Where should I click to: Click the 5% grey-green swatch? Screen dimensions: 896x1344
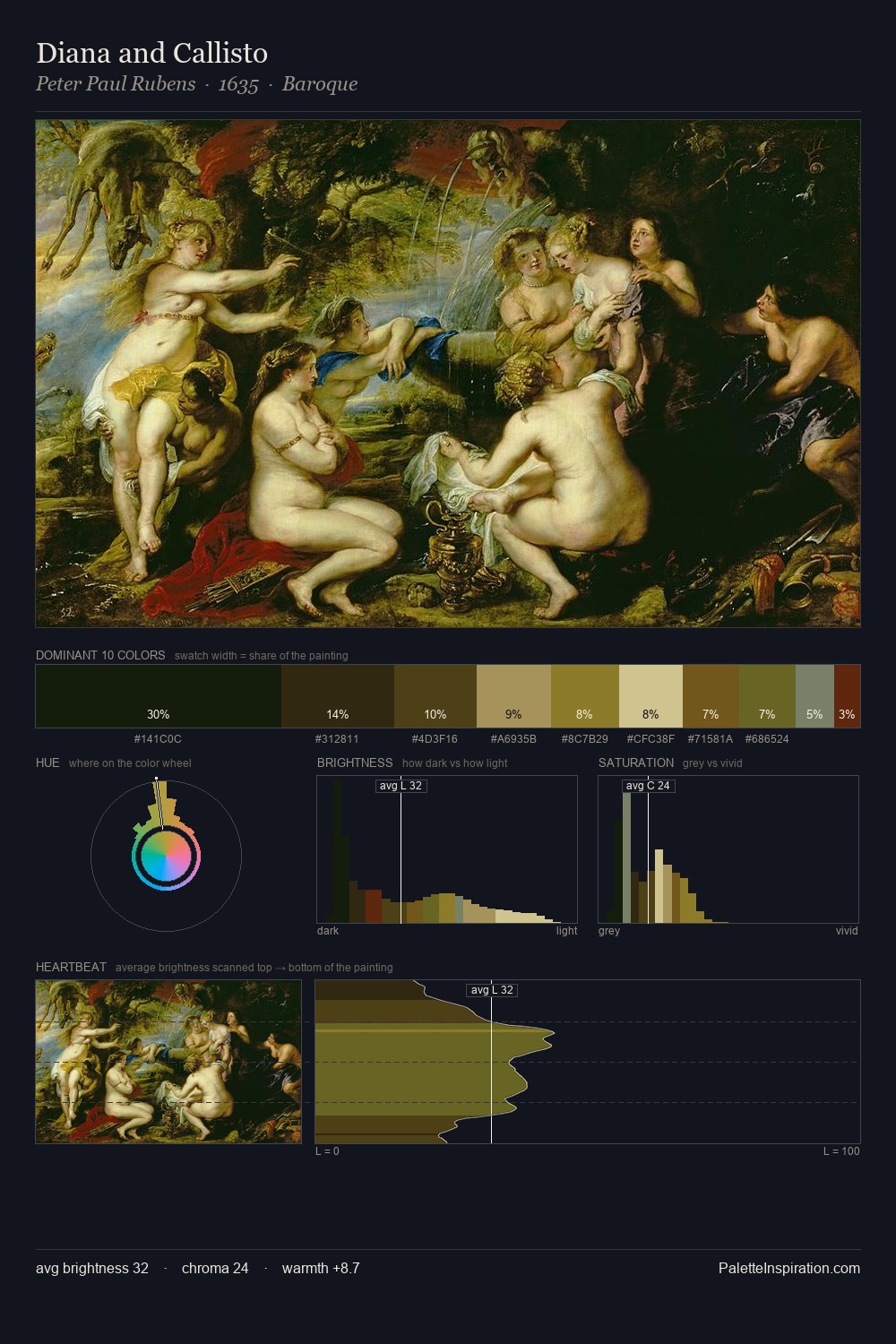814,696
